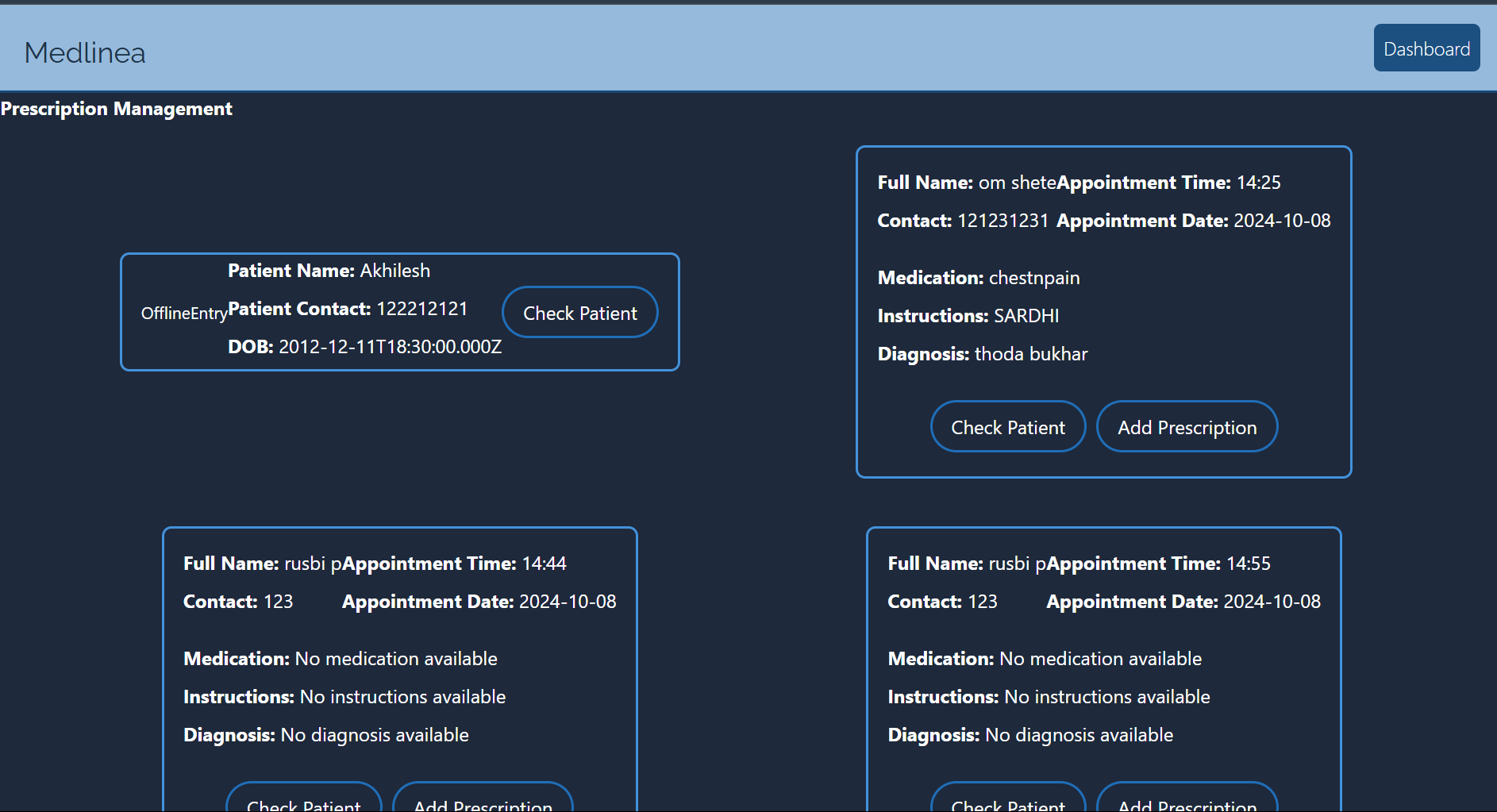
Task: Check Patient for rusbi p 14:55 appointment
Action: pyautogui.click(x=1008, y=798)
